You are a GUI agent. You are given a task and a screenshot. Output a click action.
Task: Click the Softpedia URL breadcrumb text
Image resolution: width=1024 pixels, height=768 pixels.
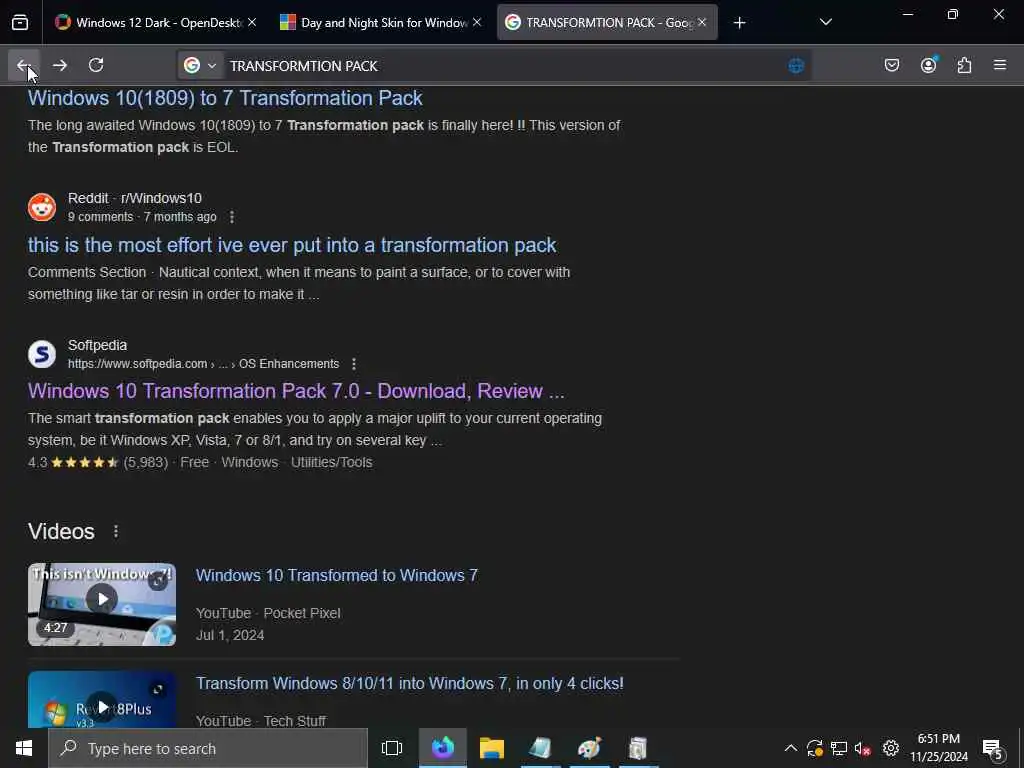[204, 364]
